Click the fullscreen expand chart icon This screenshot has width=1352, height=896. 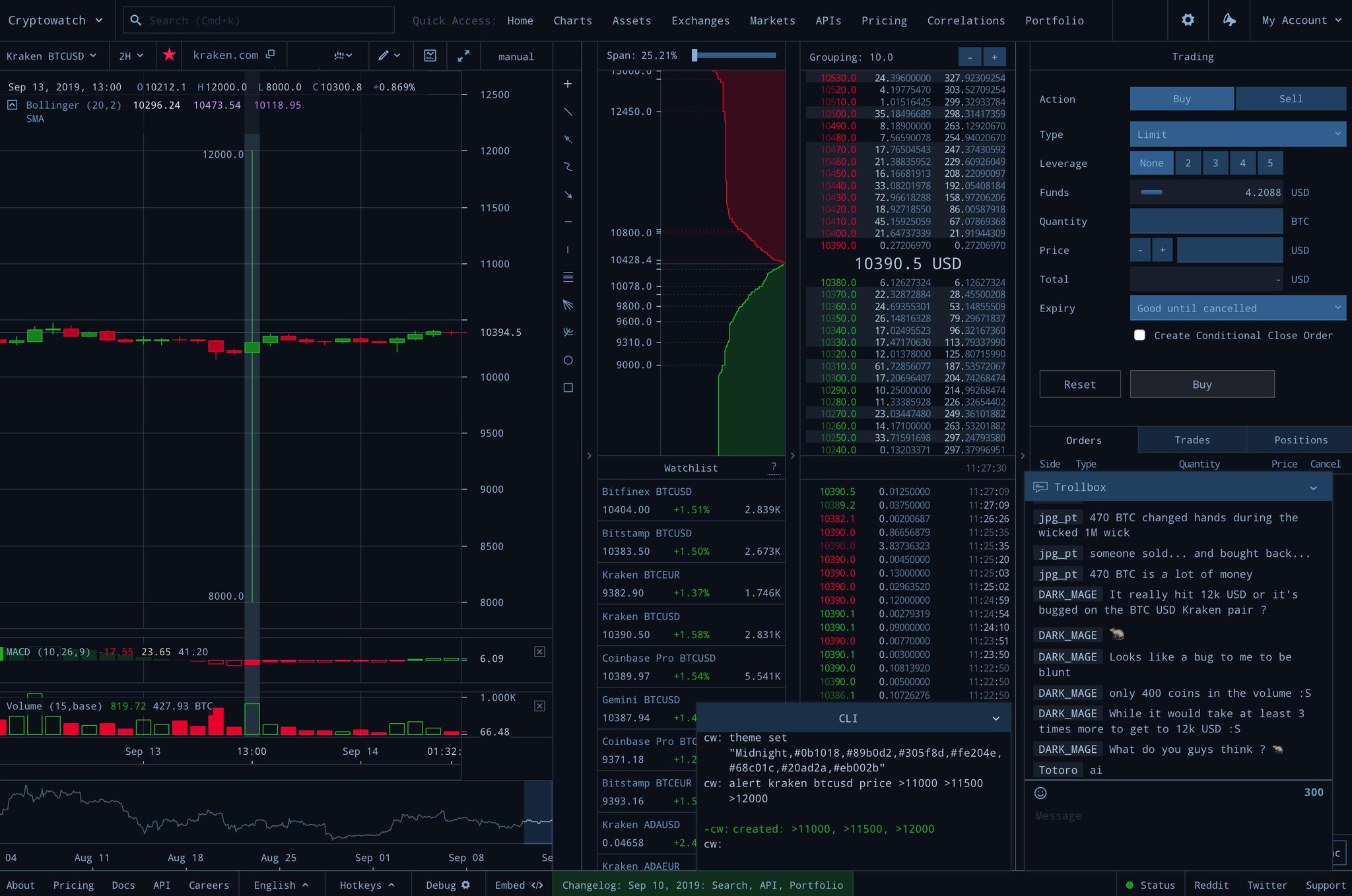click(x=463, y=56)
